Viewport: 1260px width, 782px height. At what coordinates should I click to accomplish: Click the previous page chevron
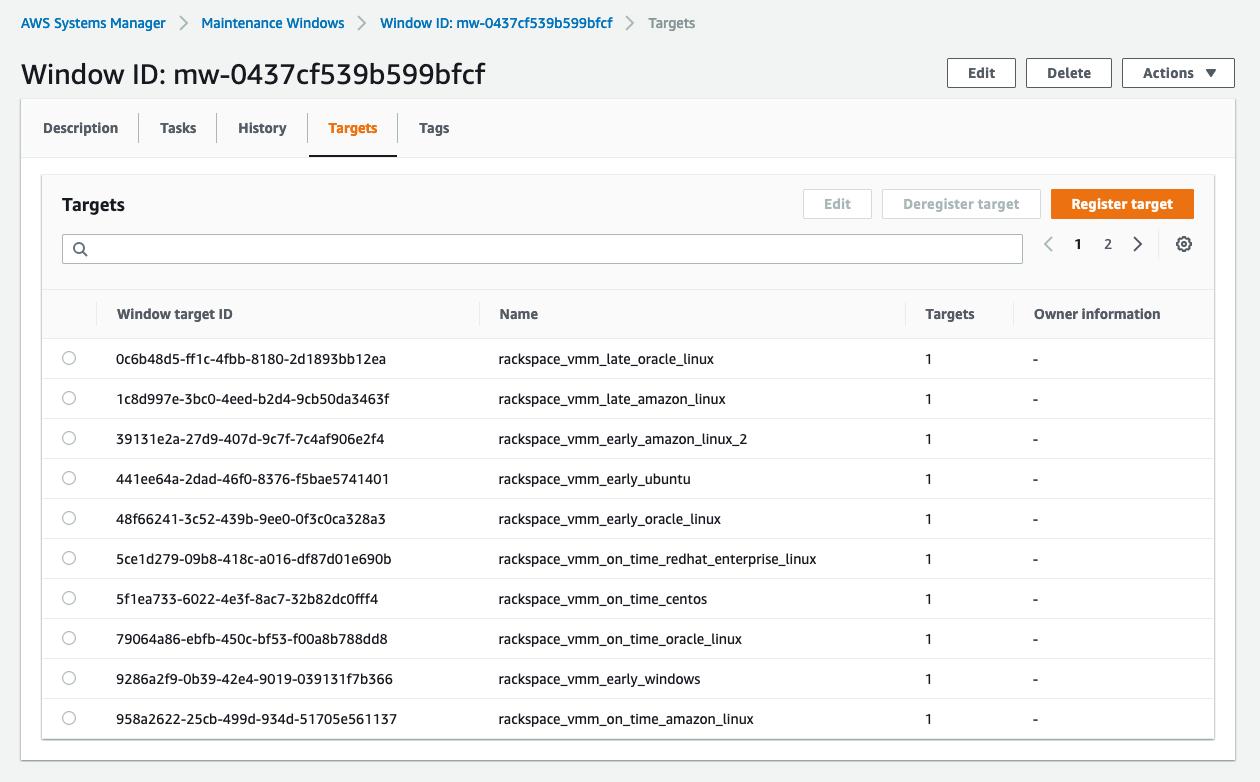click(1047, 244)
